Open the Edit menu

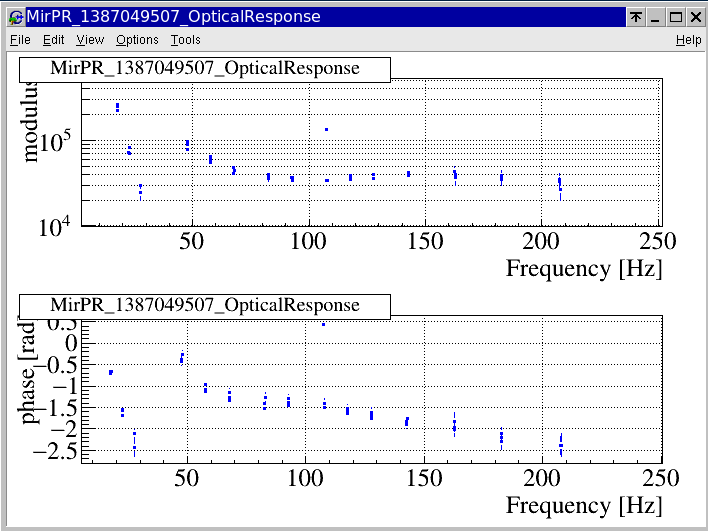(x=53, y=40)
